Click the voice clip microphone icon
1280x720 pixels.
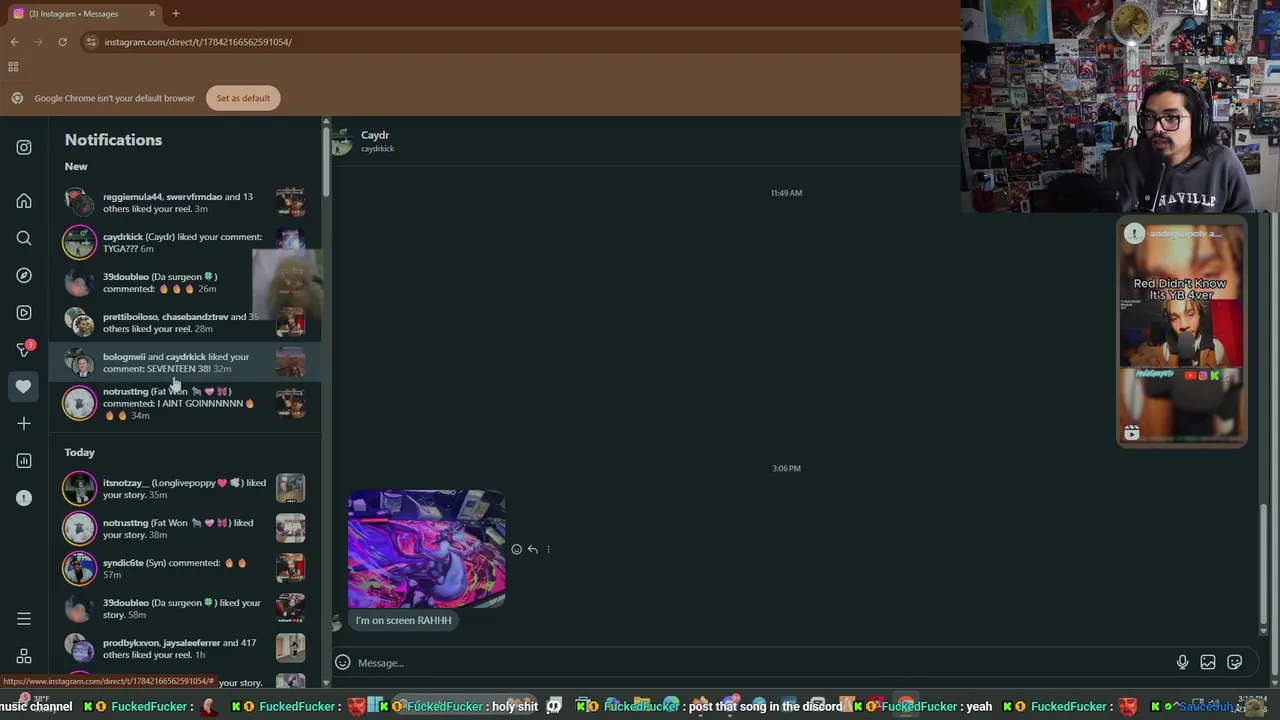click(1182, 662)
